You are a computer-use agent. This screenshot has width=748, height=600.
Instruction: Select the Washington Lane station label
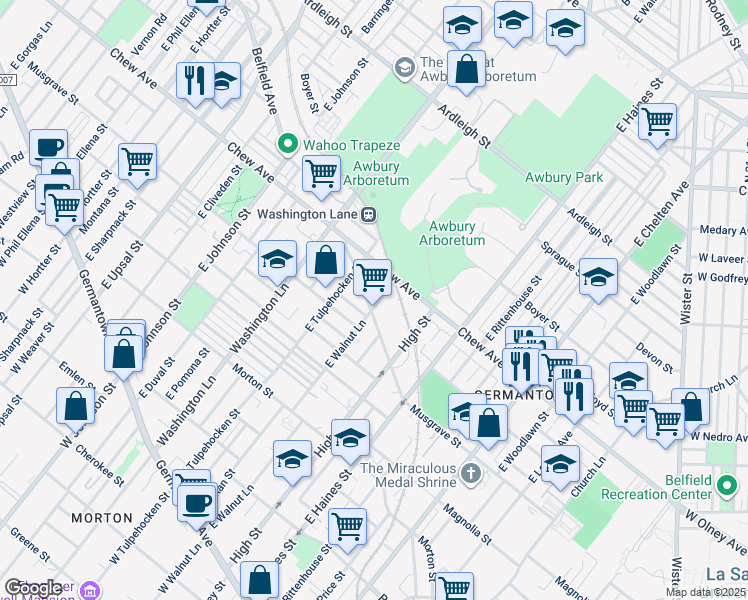(307, 214)
